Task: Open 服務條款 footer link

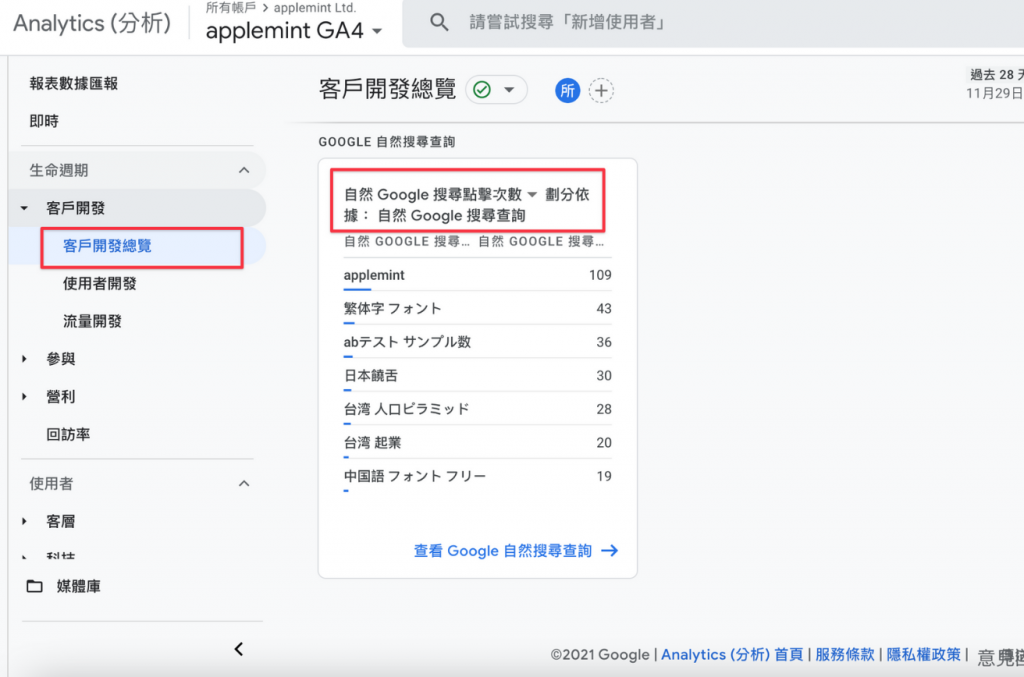Action: [x=844, y=654]
